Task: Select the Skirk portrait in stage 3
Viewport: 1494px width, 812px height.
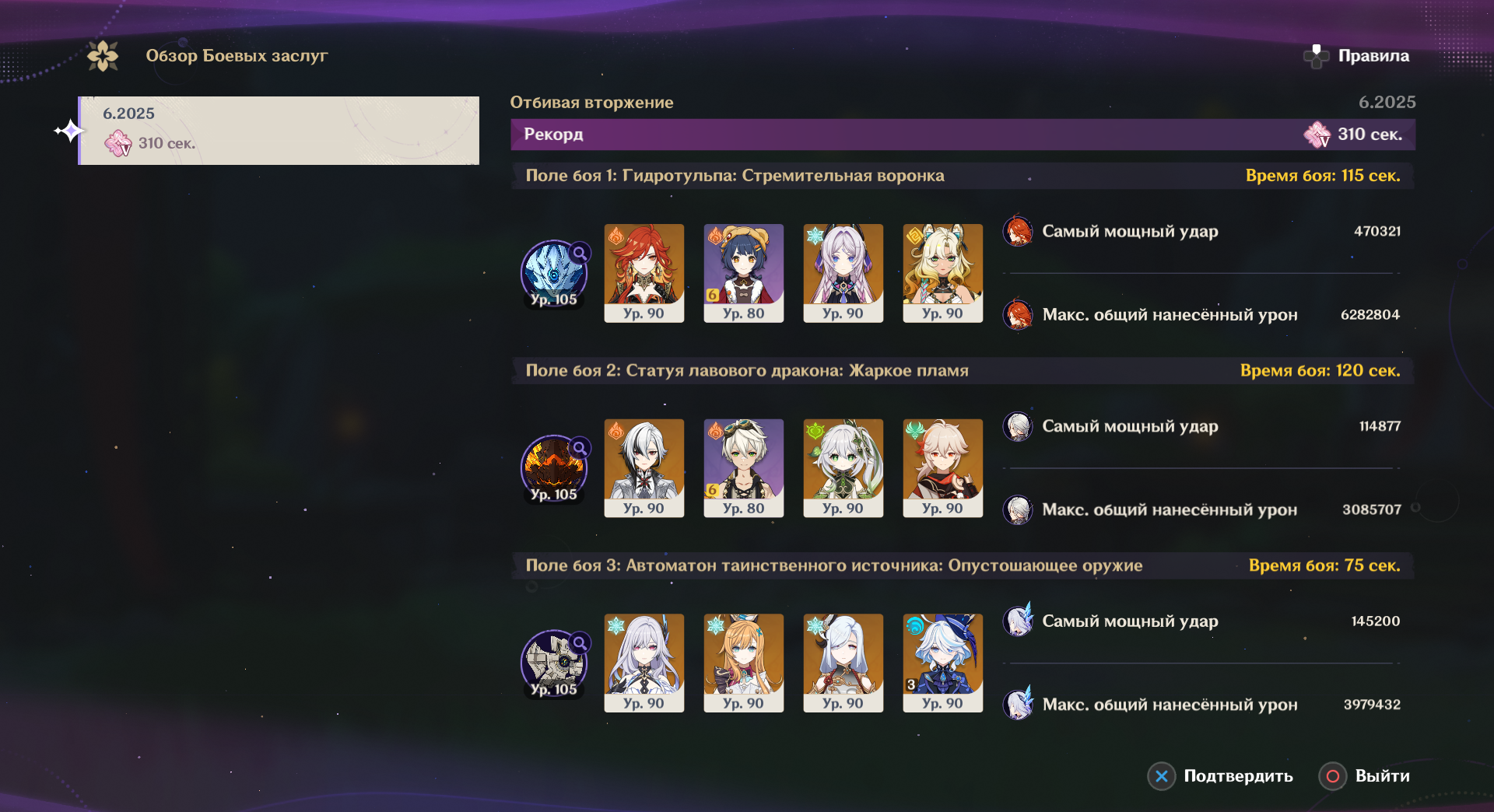Action: tap(644, 663)
